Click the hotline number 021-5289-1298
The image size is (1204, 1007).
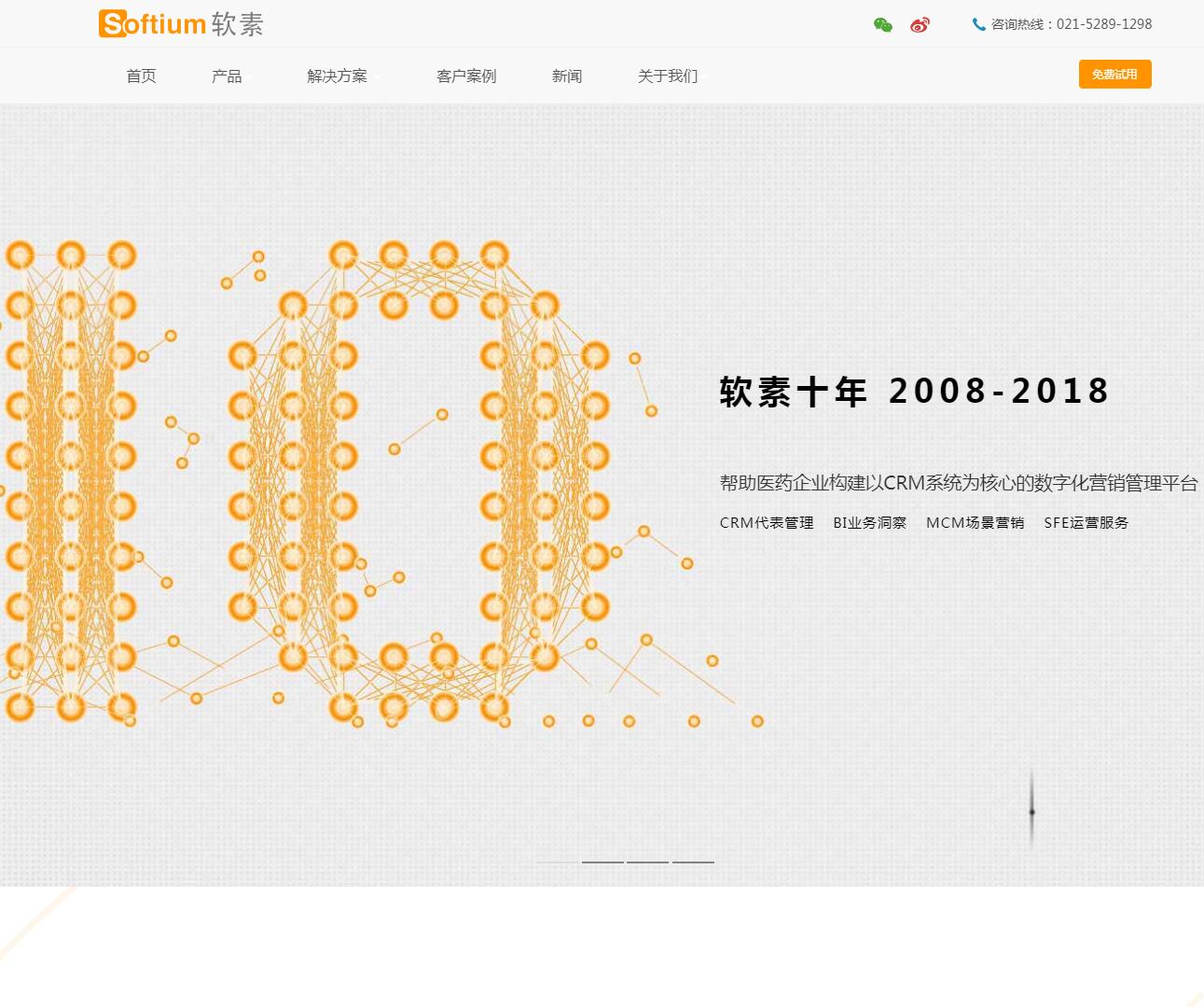(1104, 24)
